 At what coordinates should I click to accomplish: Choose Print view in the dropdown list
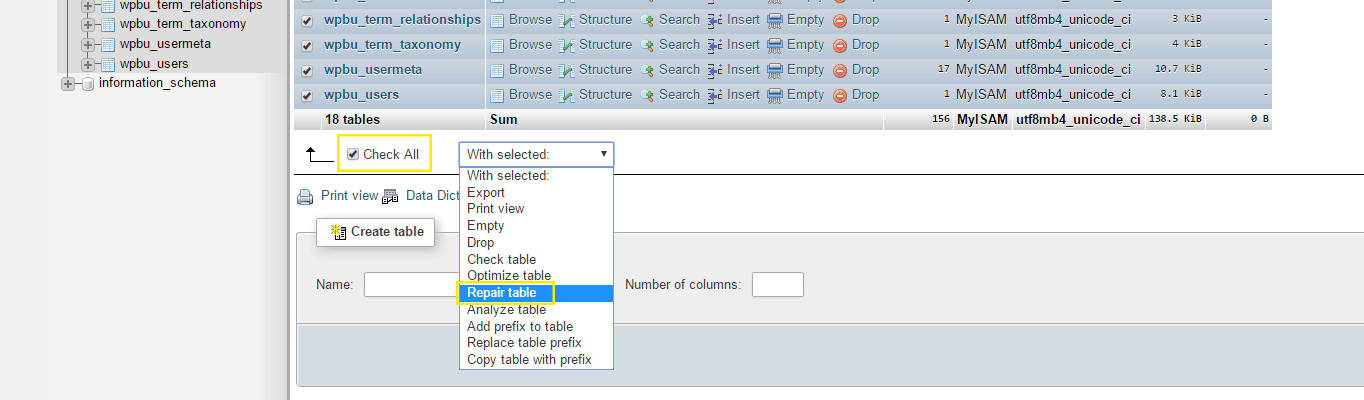coord(536,209)
